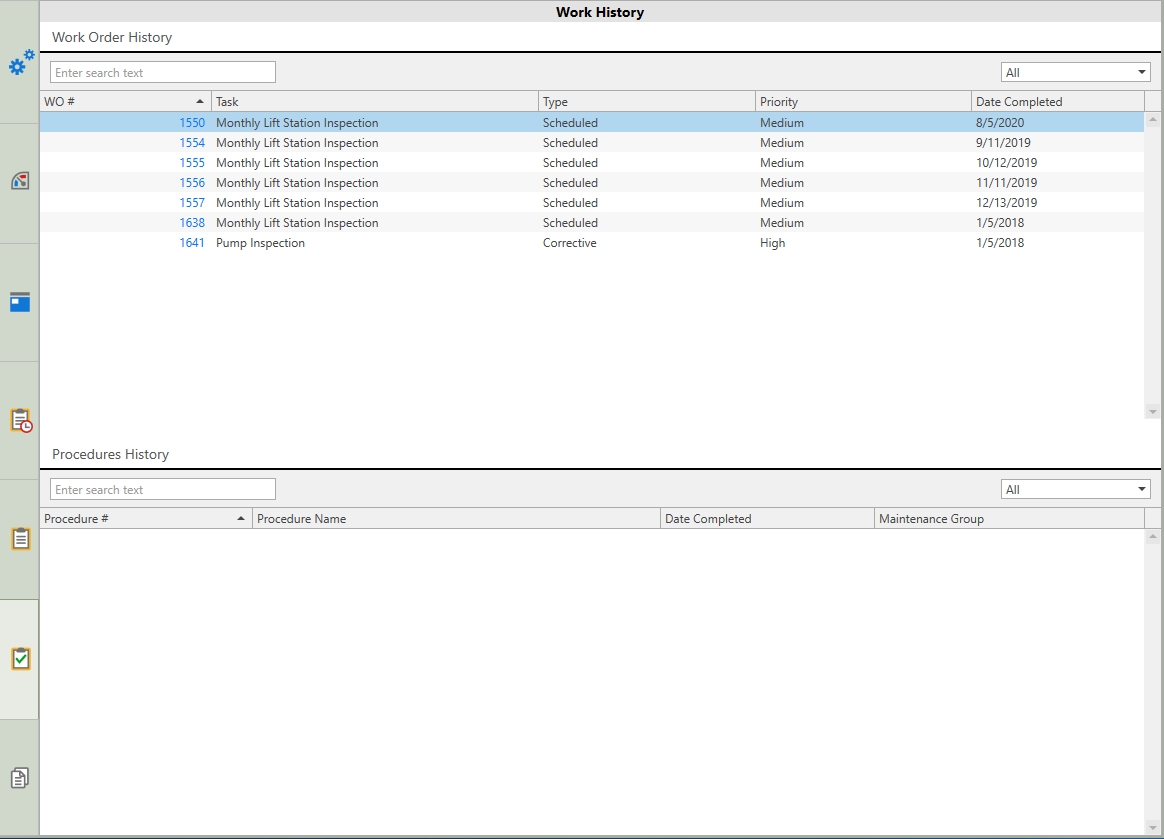Open work order 1556 link
Screen dimensions: 1164x839
pyautogui.click(x=192, y=183)
